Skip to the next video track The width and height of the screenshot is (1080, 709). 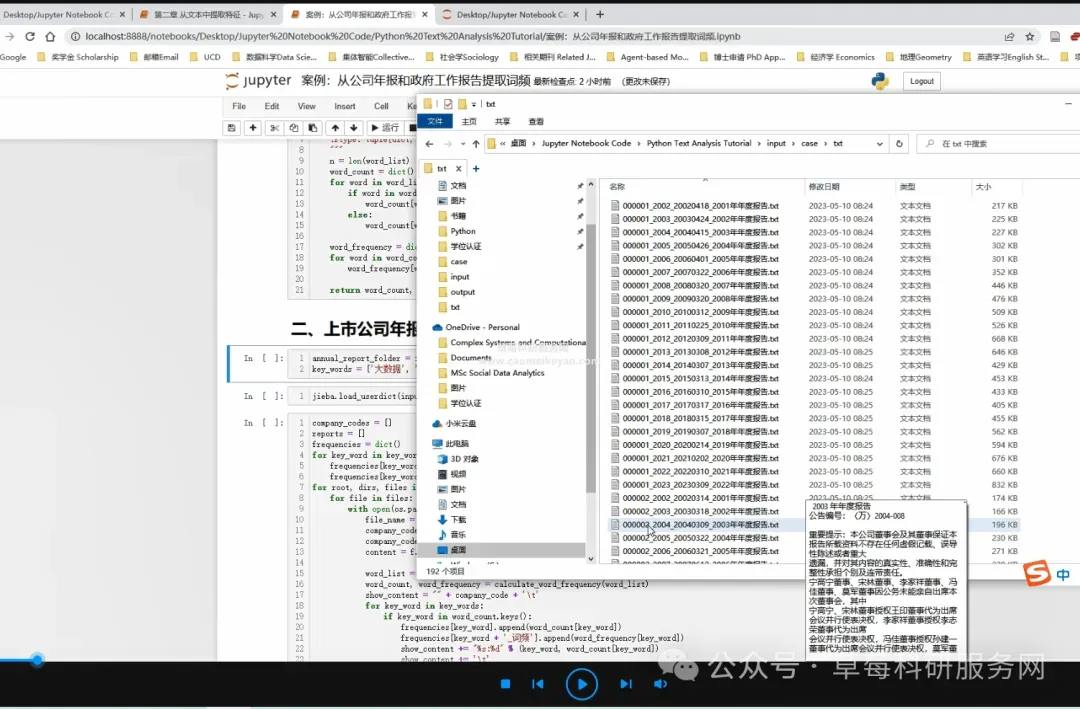[x=625, y=684]
